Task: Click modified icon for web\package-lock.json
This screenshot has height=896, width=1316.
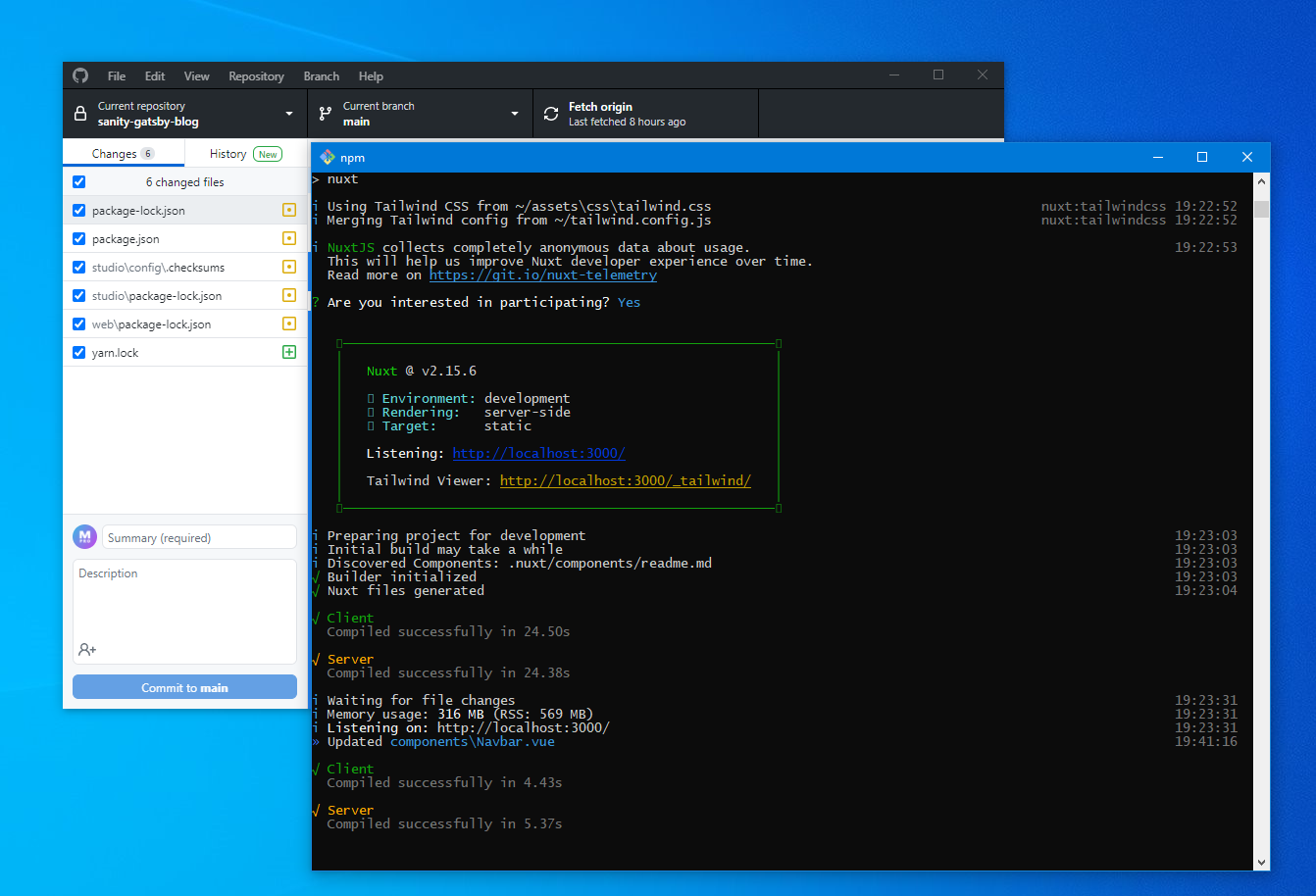Action: (x=289, y=324)
